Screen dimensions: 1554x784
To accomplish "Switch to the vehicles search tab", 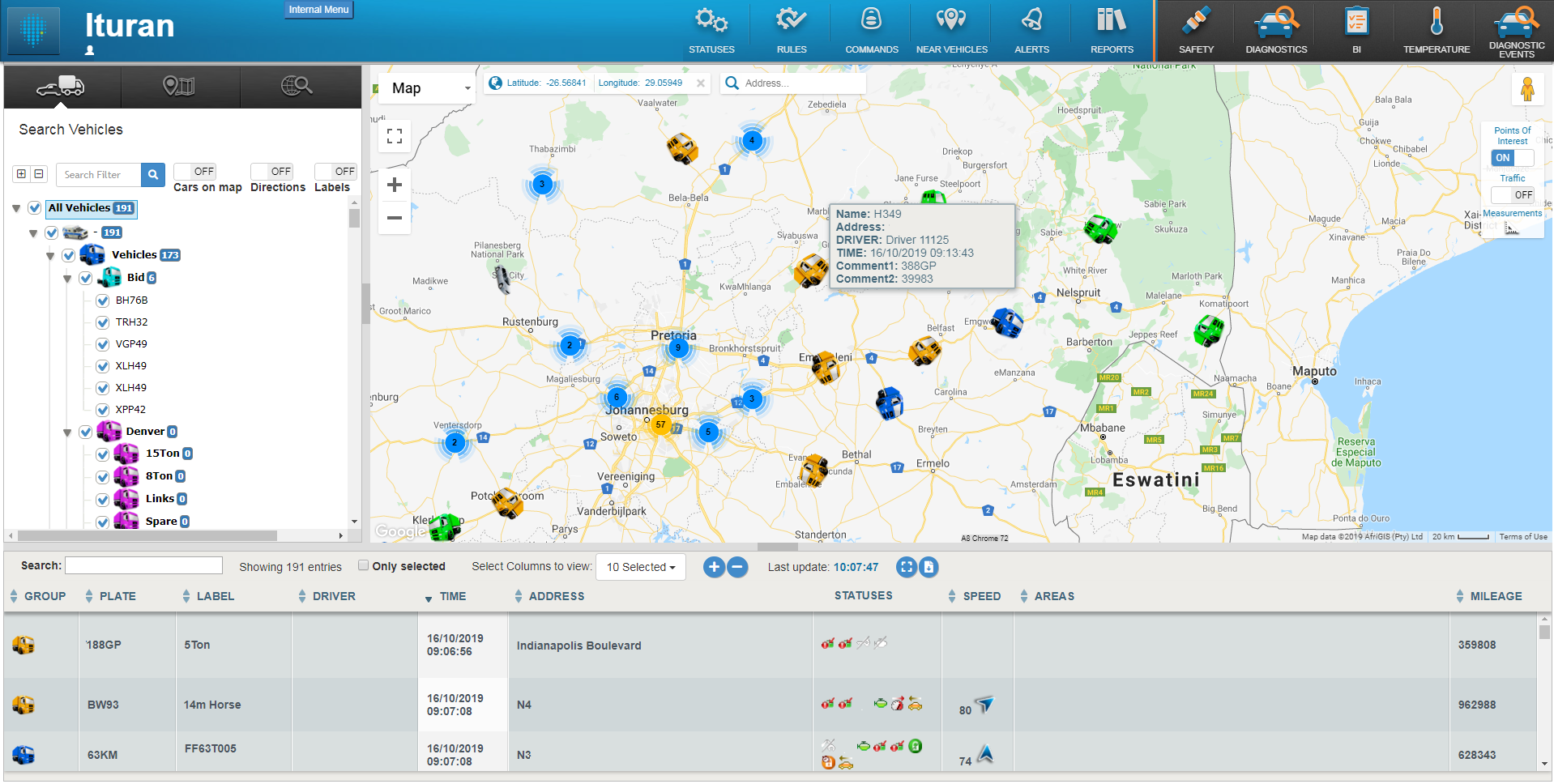I will coord(61,84).
